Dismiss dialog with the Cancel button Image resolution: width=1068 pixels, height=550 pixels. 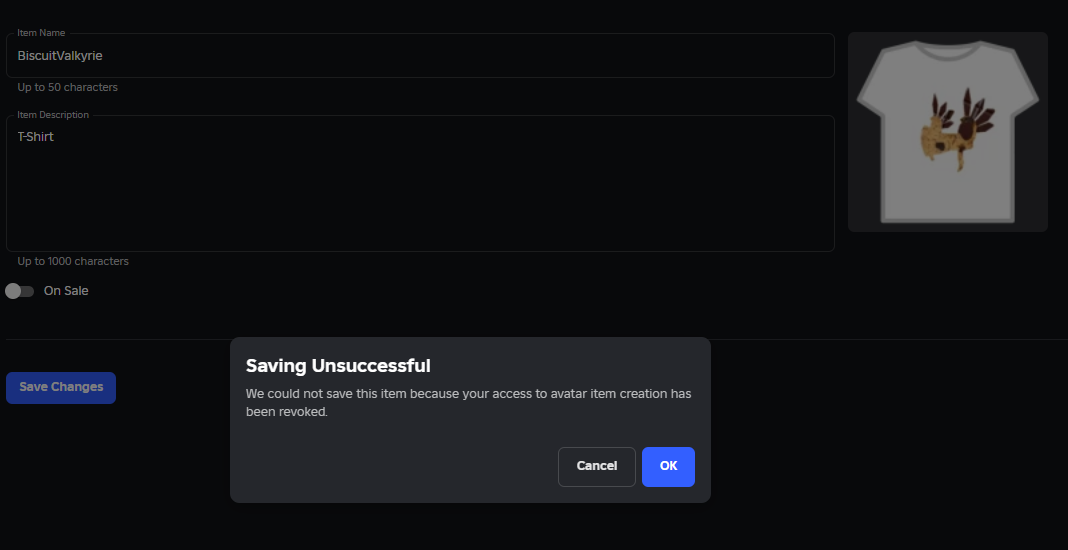pyautogui.click(x=597, y=467)
